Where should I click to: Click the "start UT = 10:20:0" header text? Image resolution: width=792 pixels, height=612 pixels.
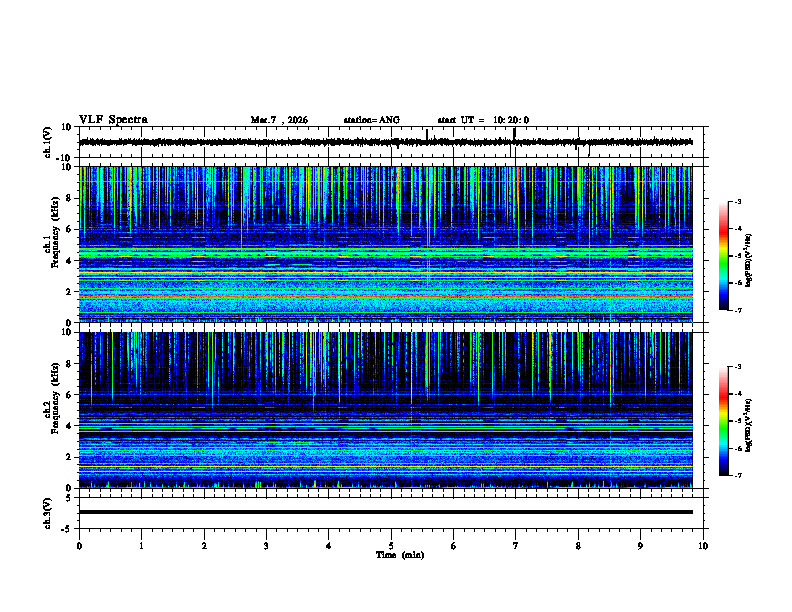(483, 120)
